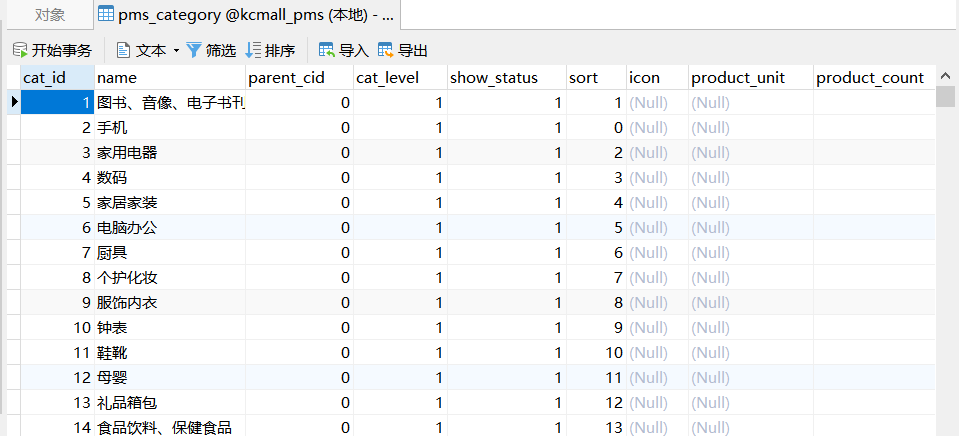Select name cell 图书、音像、电子书刊
The width and height of the screenshot is (960, 436).
170,102
